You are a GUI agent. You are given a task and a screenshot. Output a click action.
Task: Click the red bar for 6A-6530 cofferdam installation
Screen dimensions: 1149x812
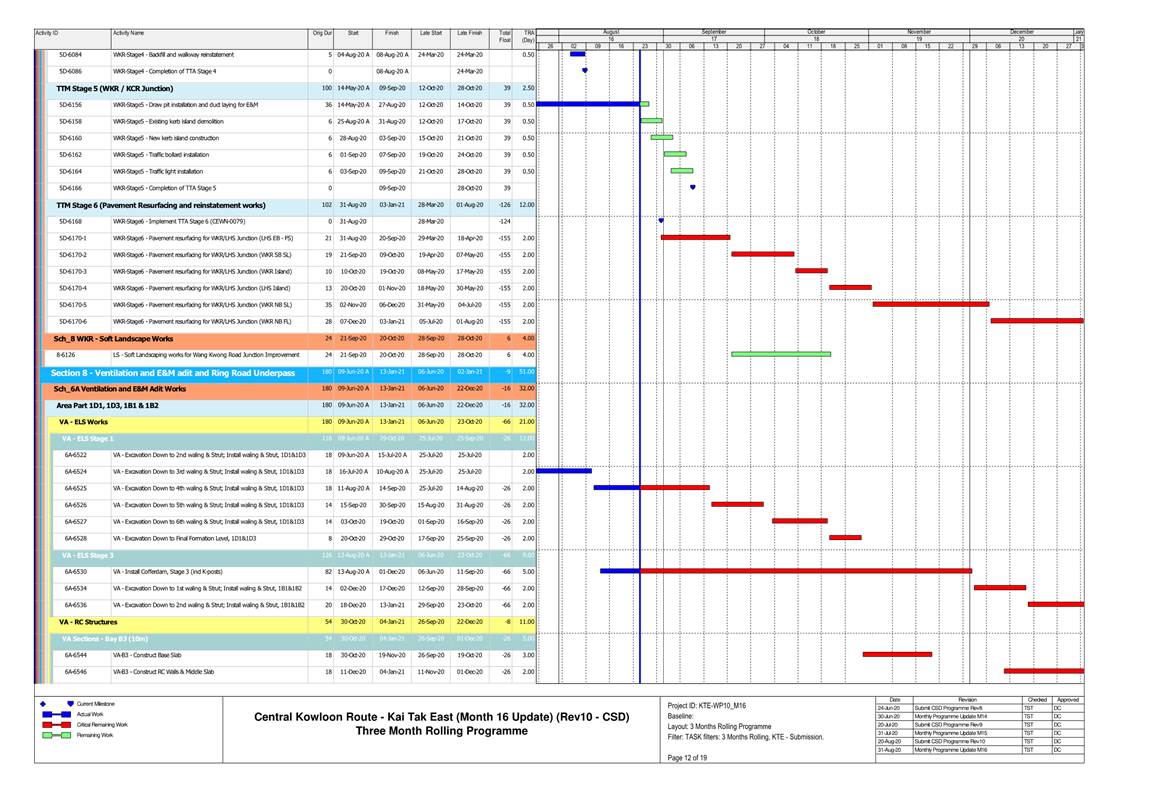click(805, 571)
